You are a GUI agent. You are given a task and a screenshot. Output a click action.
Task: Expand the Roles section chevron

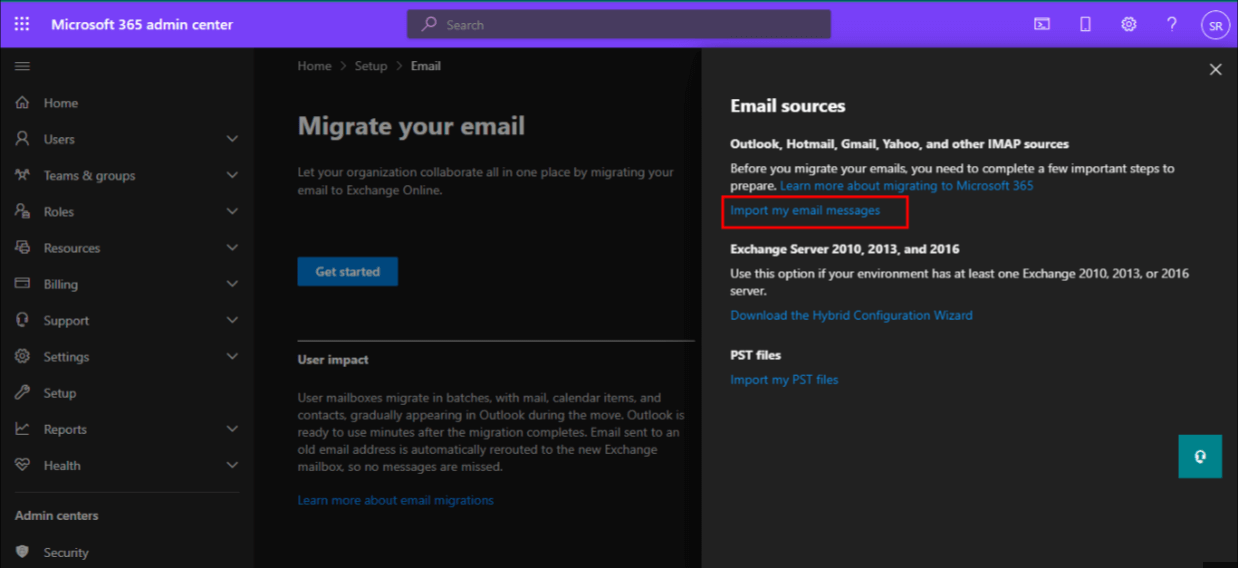tap(232, 211)
